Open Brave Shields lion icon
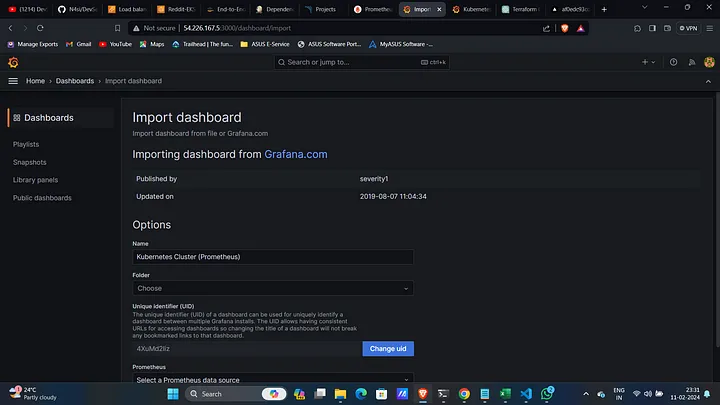720x405 pixels. [564, 28]
